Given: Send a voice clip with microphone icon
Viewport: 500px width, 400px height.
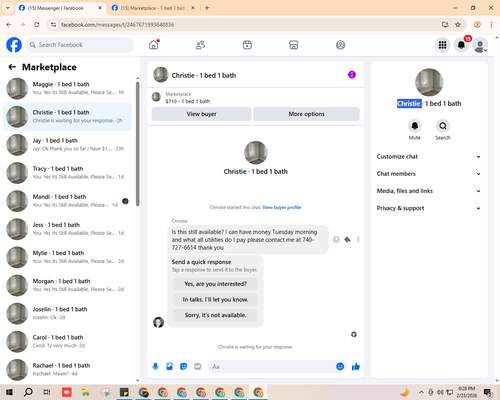Looking at the screenshot, I should pos(155,367).
